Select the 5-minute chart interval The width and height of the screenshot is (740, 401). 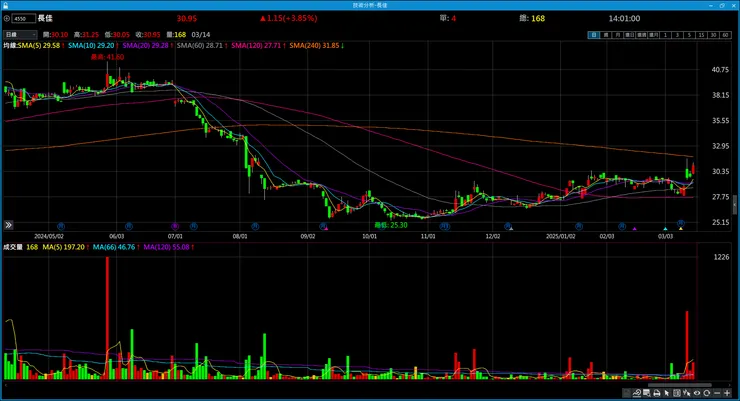pyautogui.click(x=690, y=35)
